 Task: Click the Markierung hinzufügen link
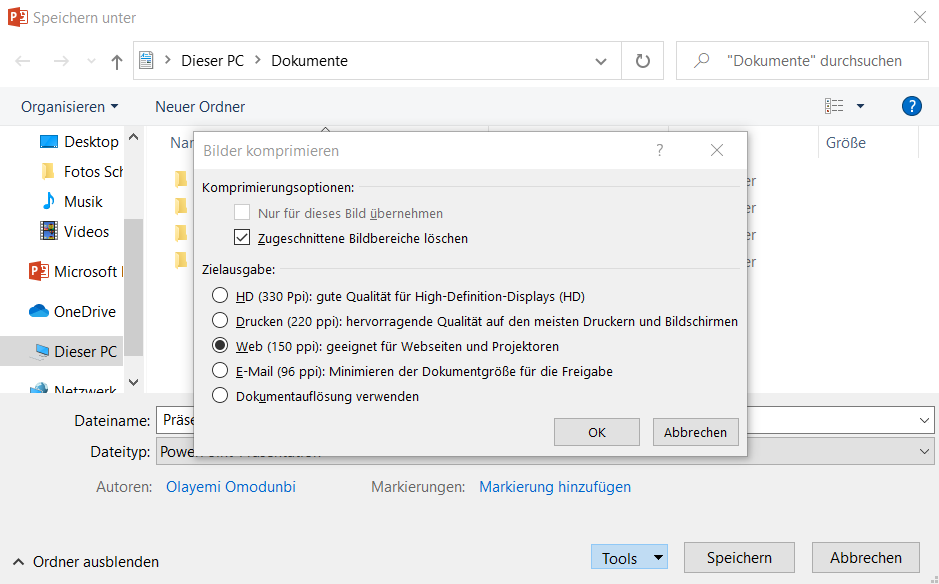pos(555,487)
